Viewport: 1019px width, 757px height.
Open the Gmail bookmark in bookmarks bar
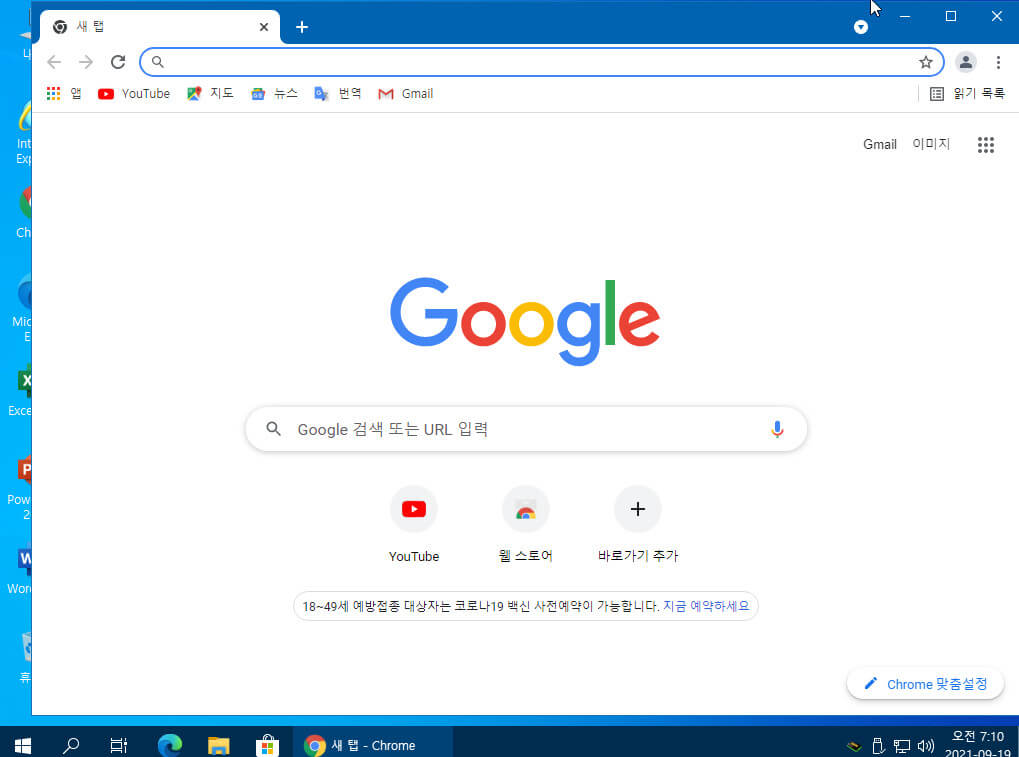pos(405,94)
